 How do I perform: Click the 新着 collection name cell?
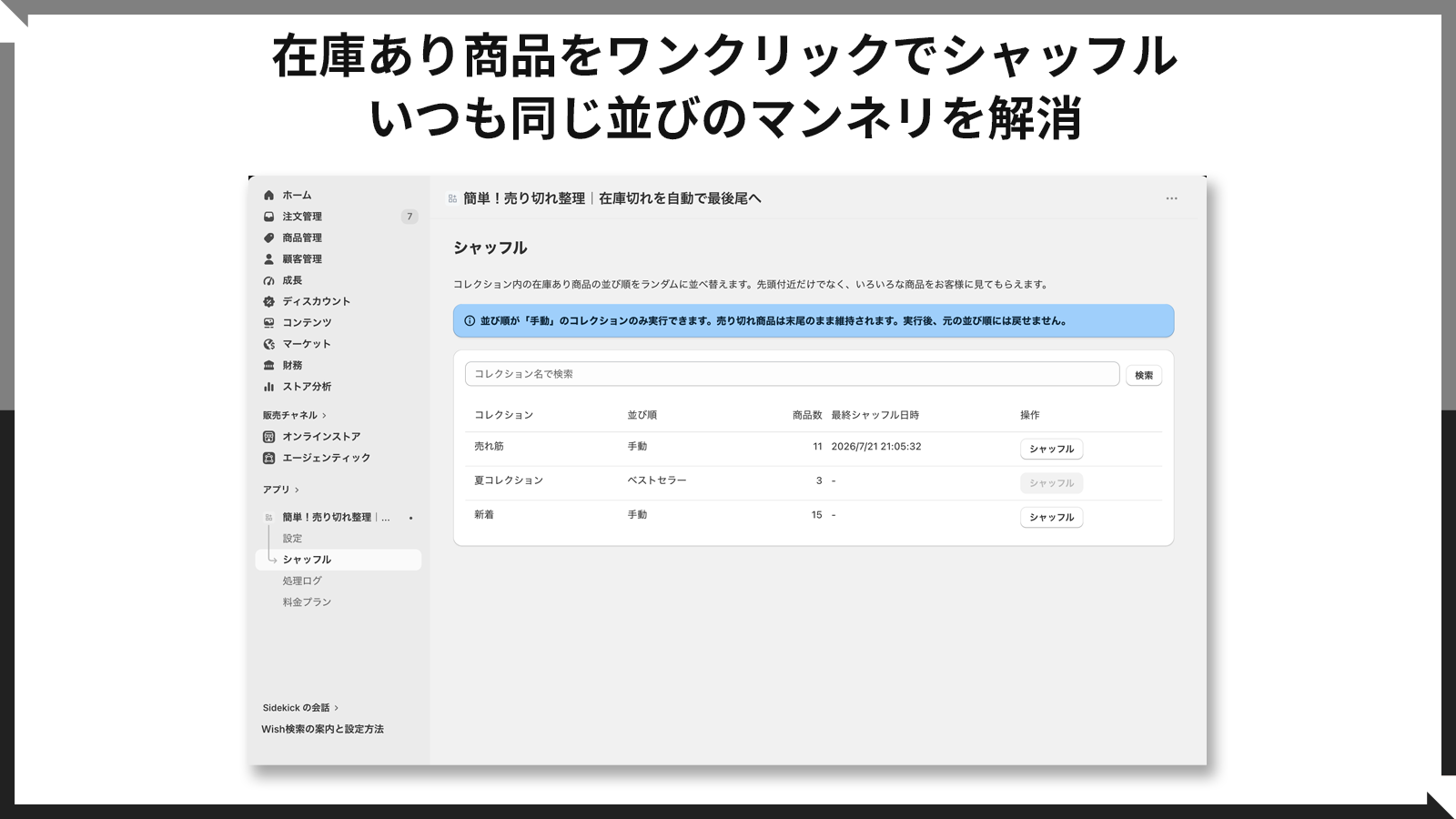(x=484, y=515)
